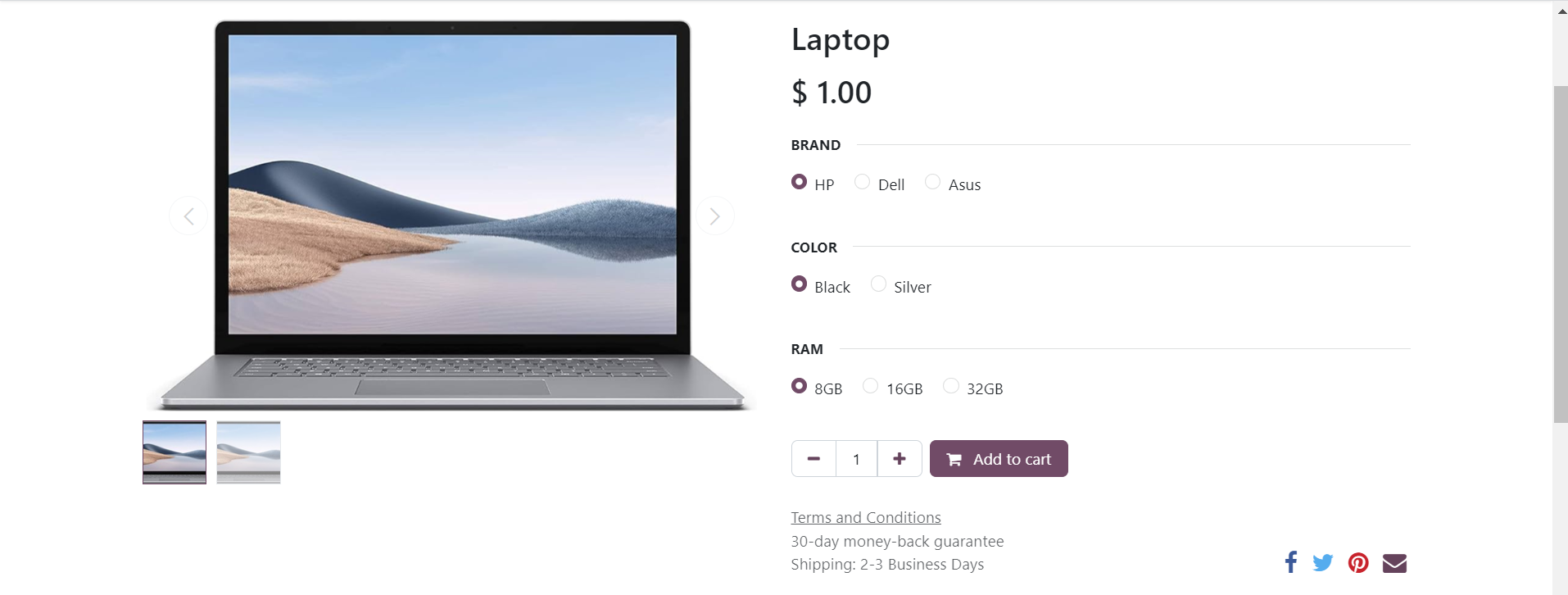Add laptop to cart
This screenshot has width=1568, height=595.
click(999, 459)
